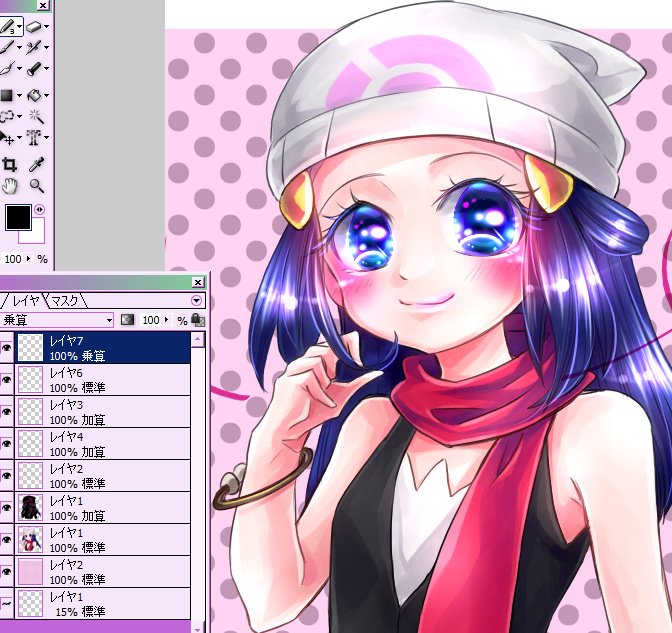Open the Paint Bucket options arrow

[x=46, y=95]
